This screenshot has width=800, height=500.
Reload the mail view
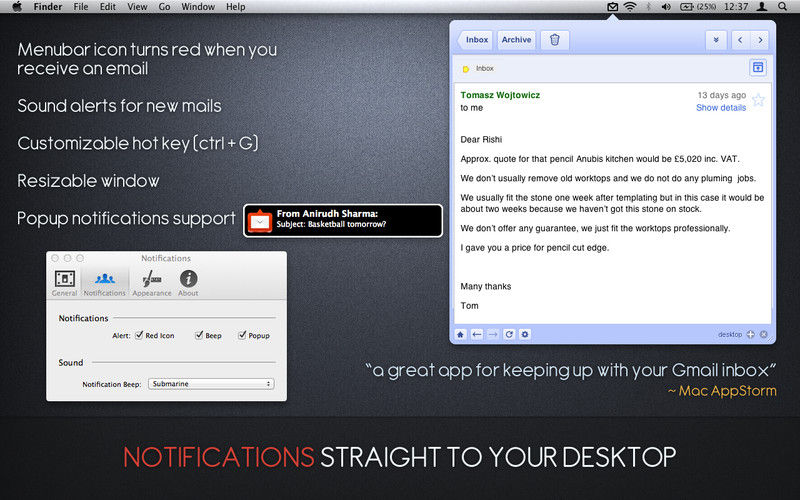tap(509, 335)
